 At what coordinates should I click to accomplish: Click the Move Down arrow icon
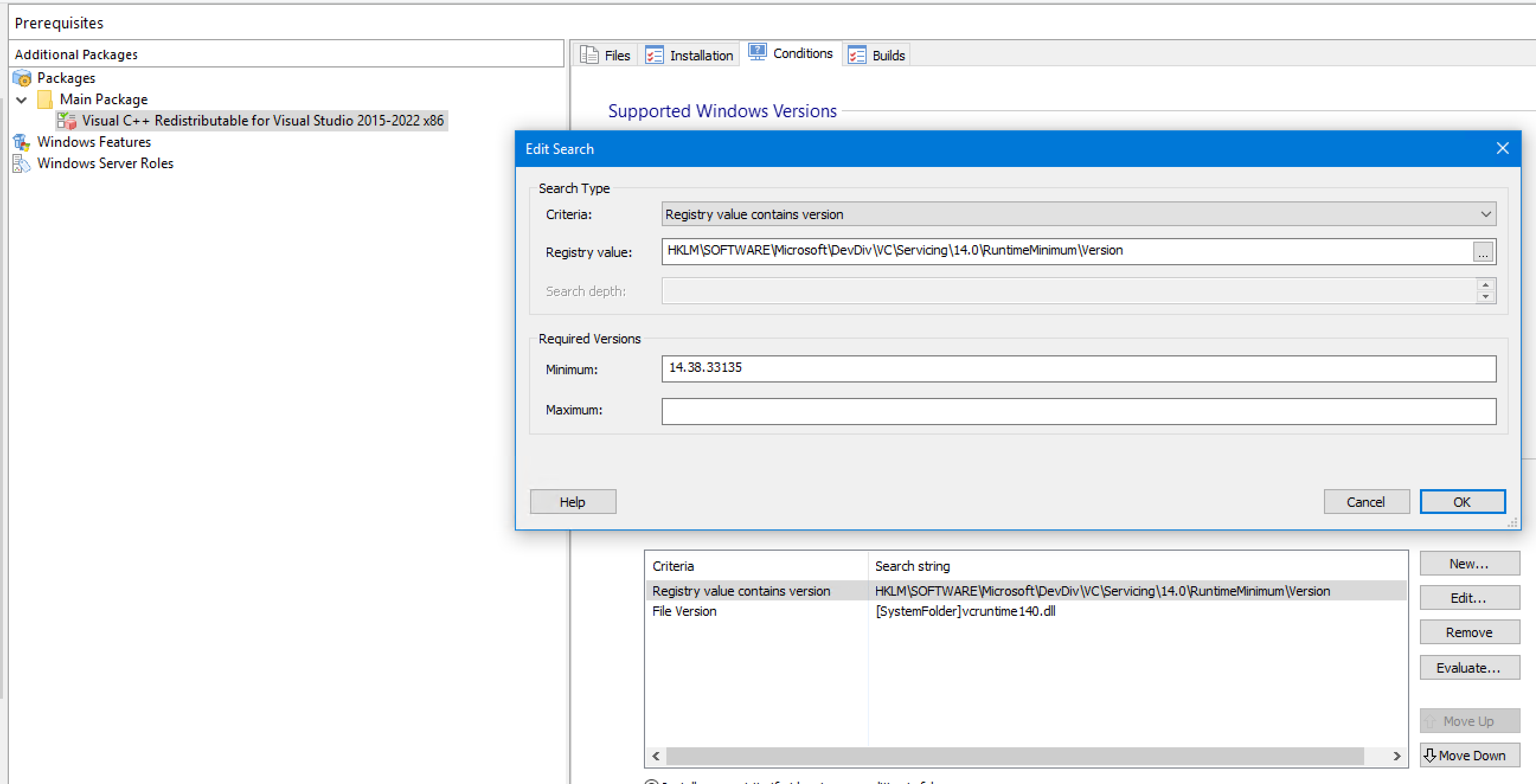(1429, 756)
